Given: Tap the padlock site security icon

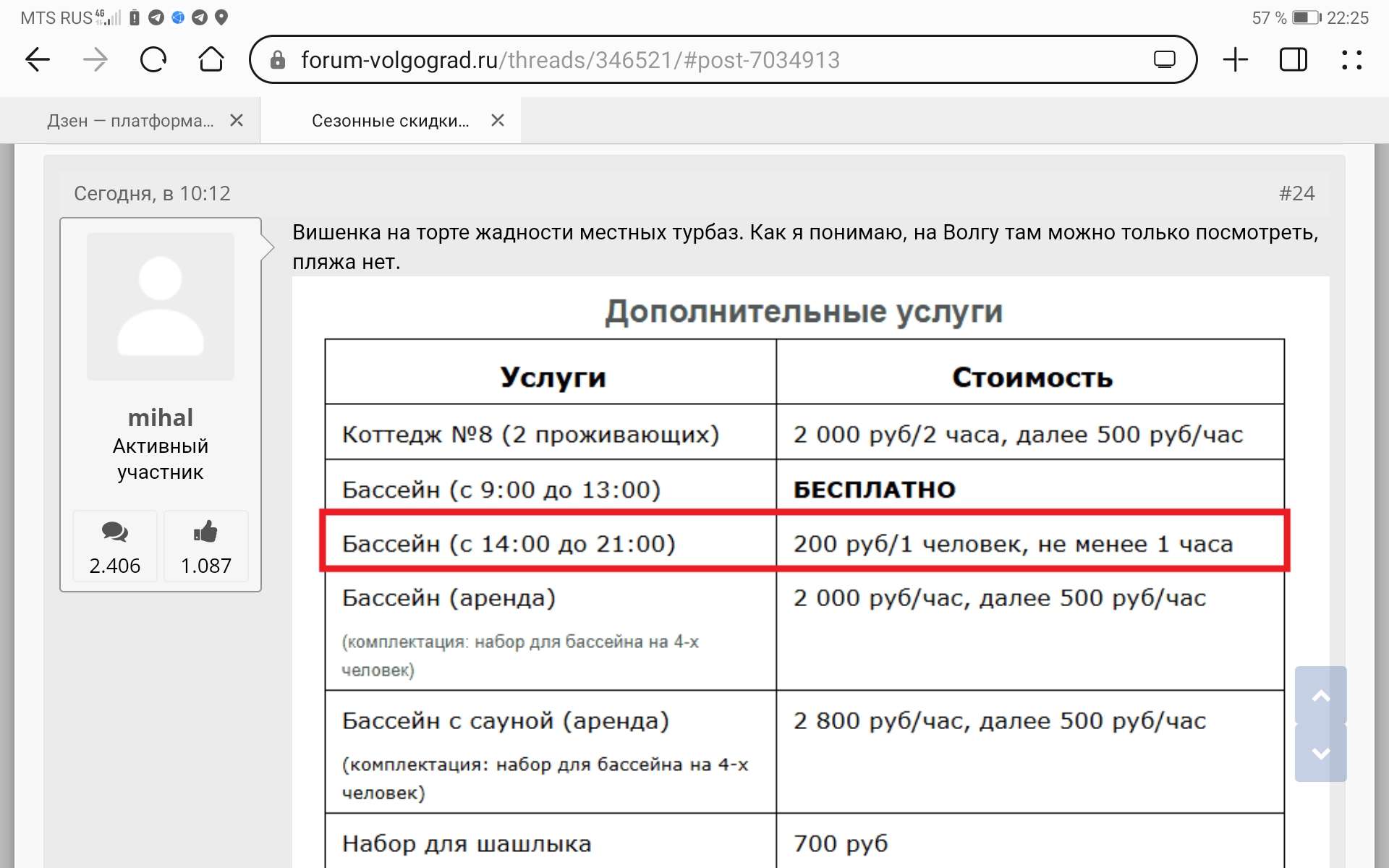Looking at the screenshot, I should [278, 60].
